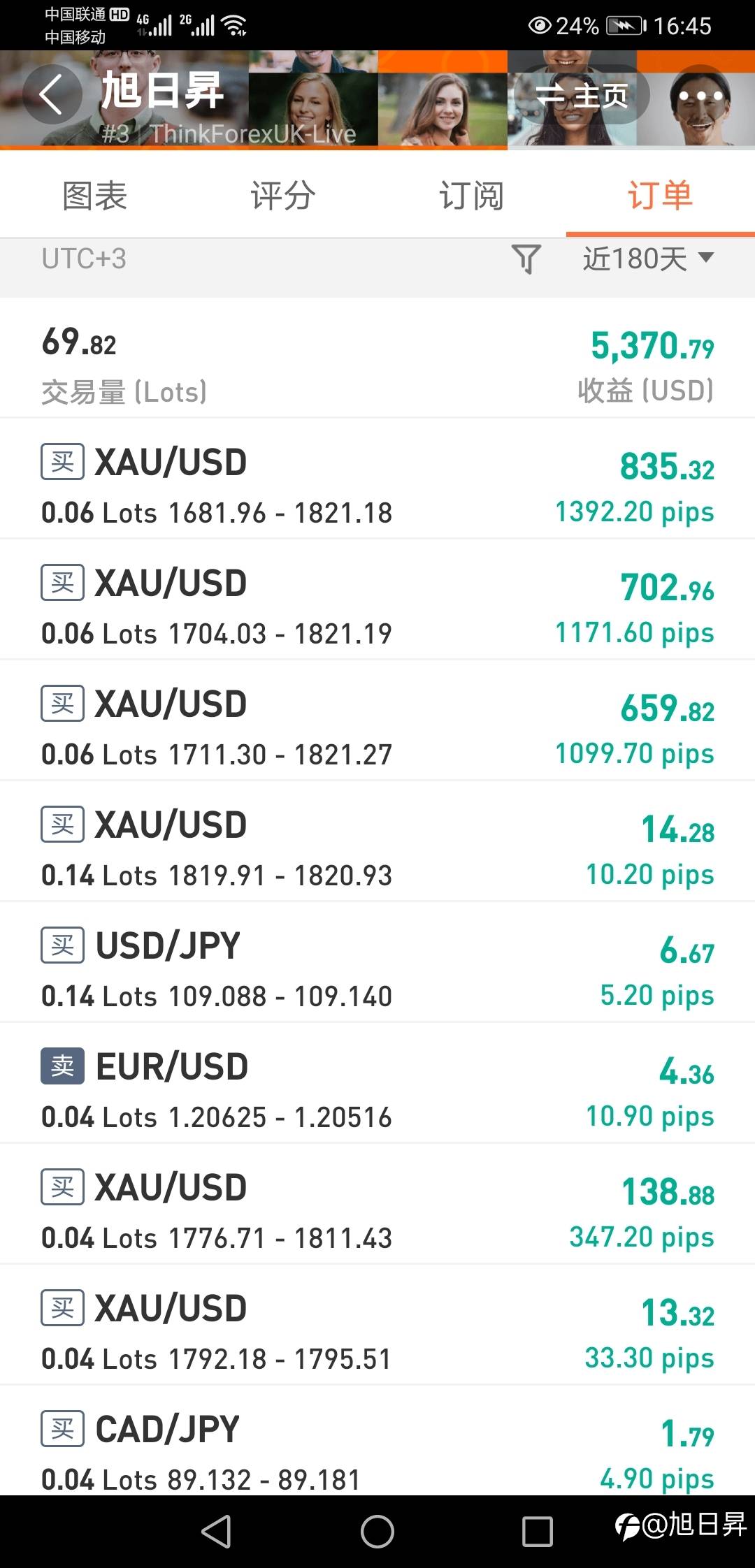The image size is (755, 1568).
Task: Open XAU/USD order with 835.32 profit
Action: click(377, 479)
